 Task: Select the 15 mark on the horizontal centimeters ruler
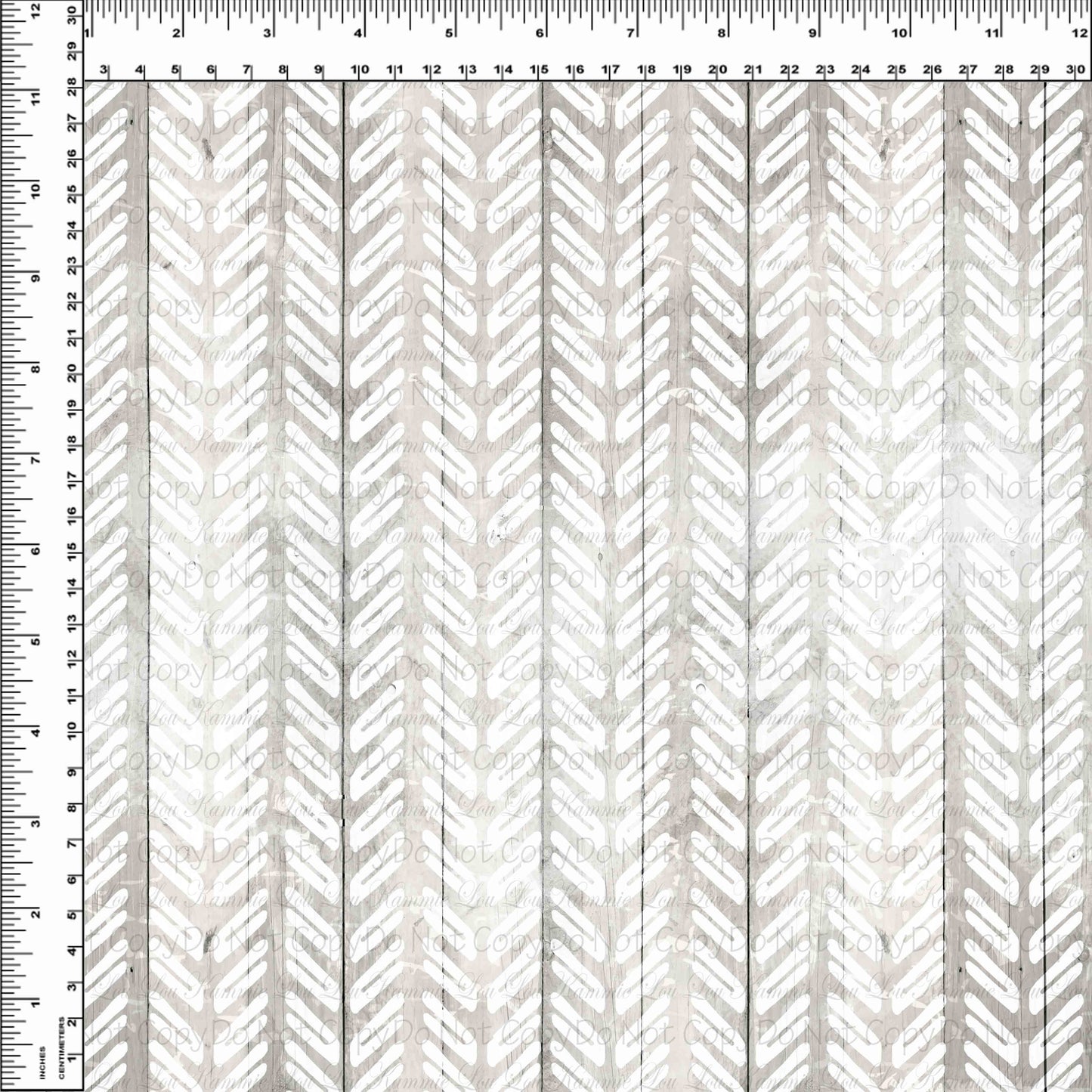click(x=540, y=70)
